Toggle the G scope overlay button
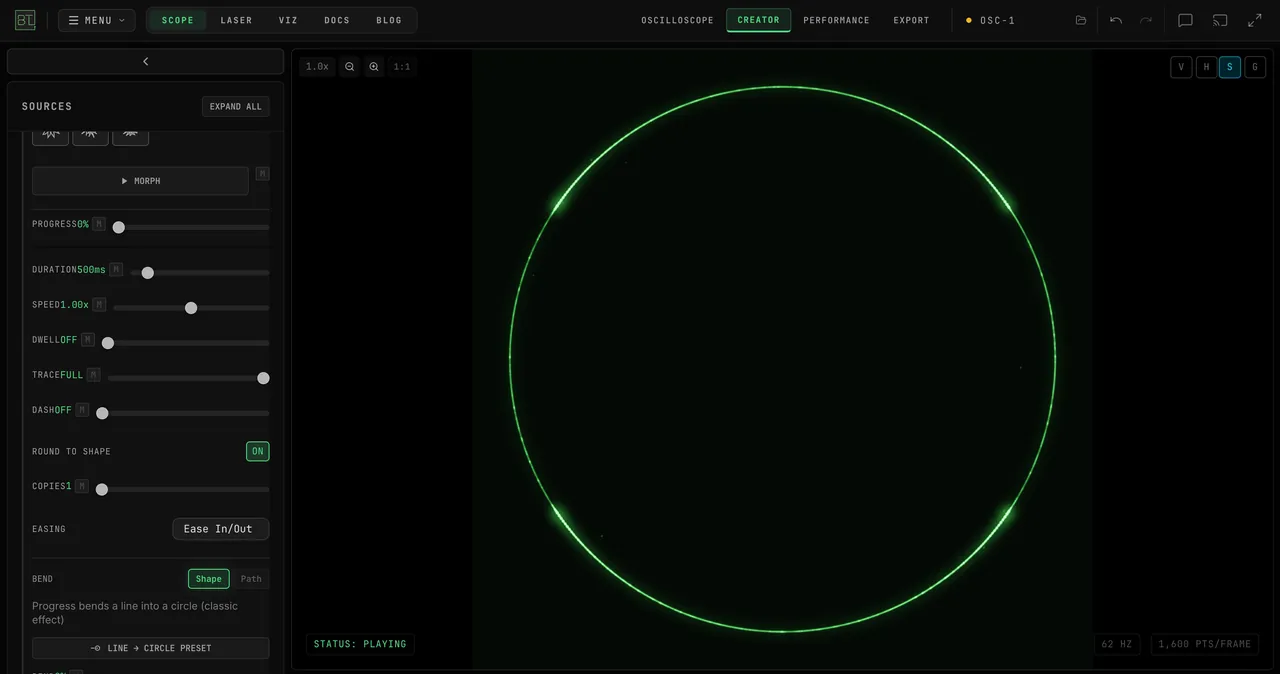 (1255, 67)
